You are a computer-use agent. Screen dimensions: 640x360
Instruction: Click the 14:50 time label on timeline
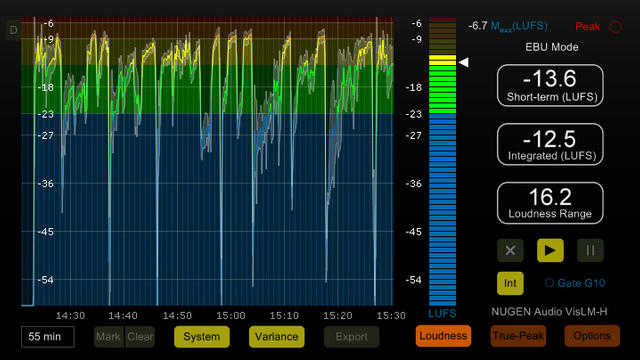click(177, 316)
